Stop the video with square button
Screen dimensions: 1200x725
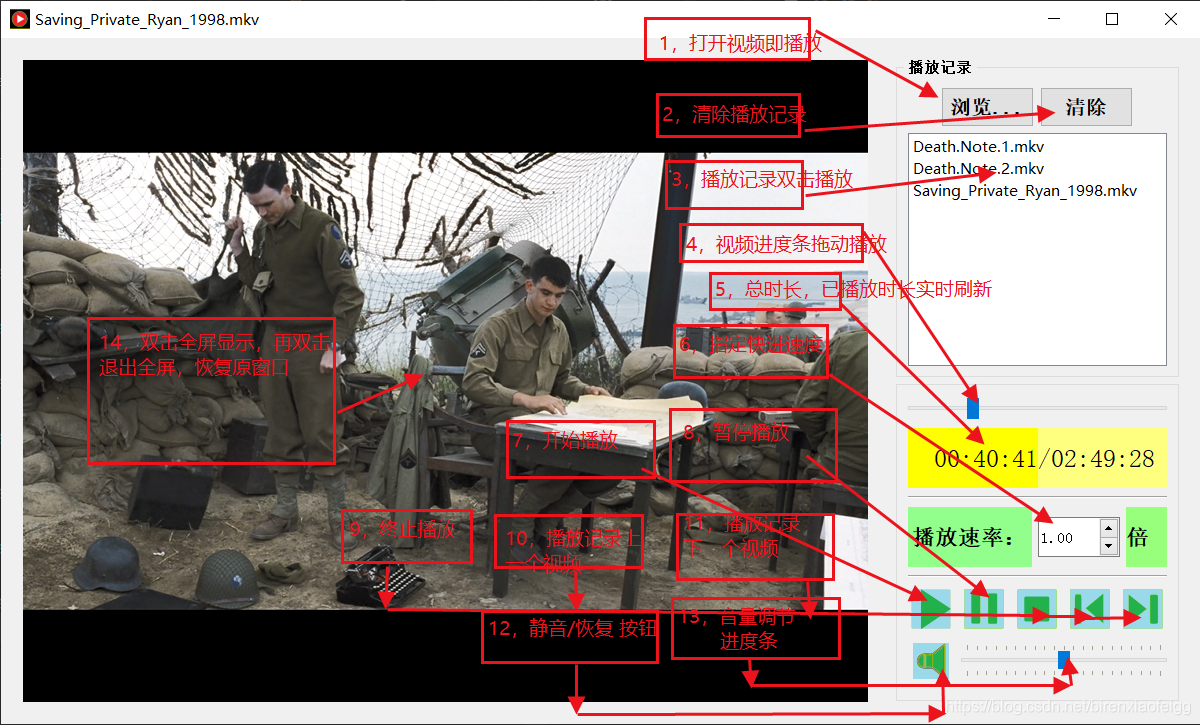click(1037, 609)
